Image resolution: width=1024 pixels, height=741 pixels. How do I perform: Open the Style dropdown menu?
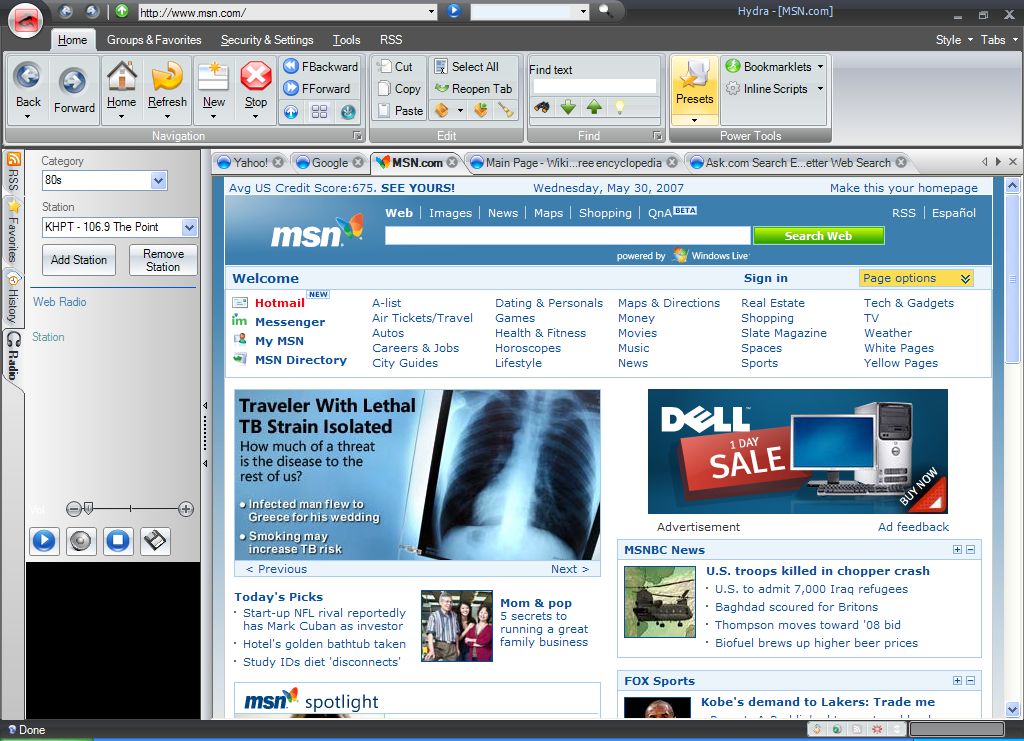pyautogui.click(x=954, y=40)
